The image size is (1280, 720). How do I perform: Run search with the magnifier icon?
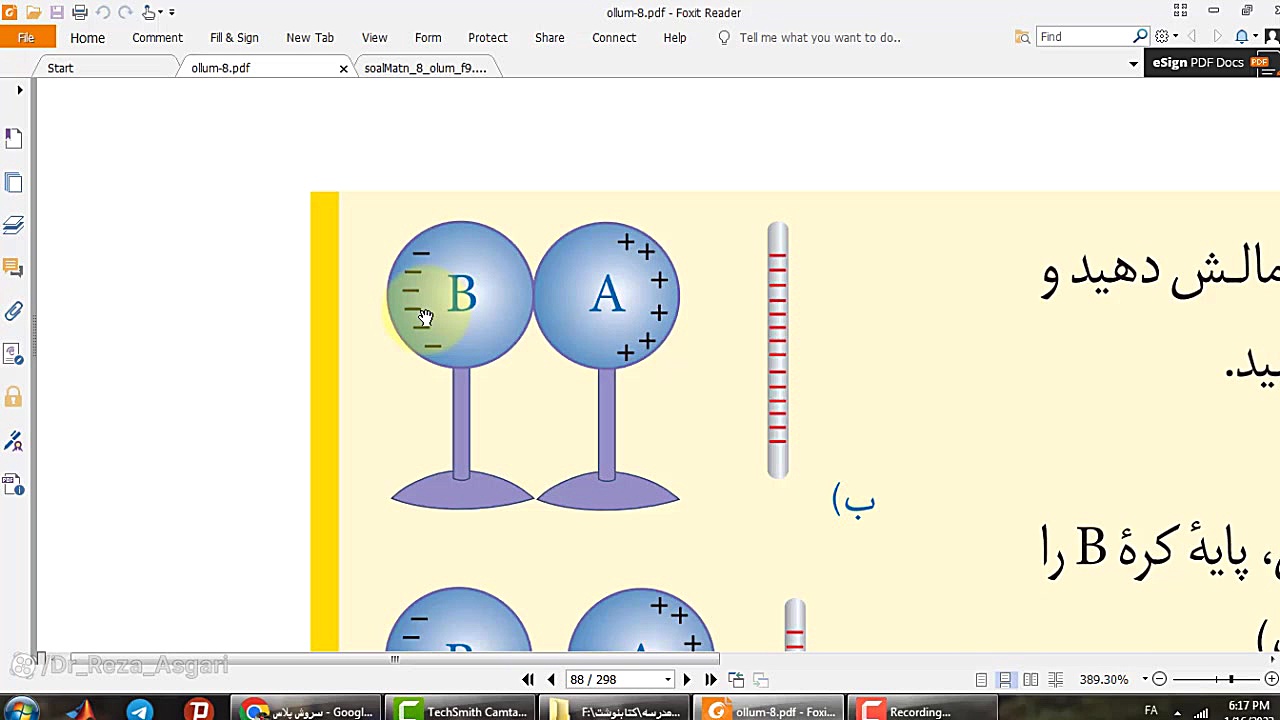click(x=1141, y=37)
